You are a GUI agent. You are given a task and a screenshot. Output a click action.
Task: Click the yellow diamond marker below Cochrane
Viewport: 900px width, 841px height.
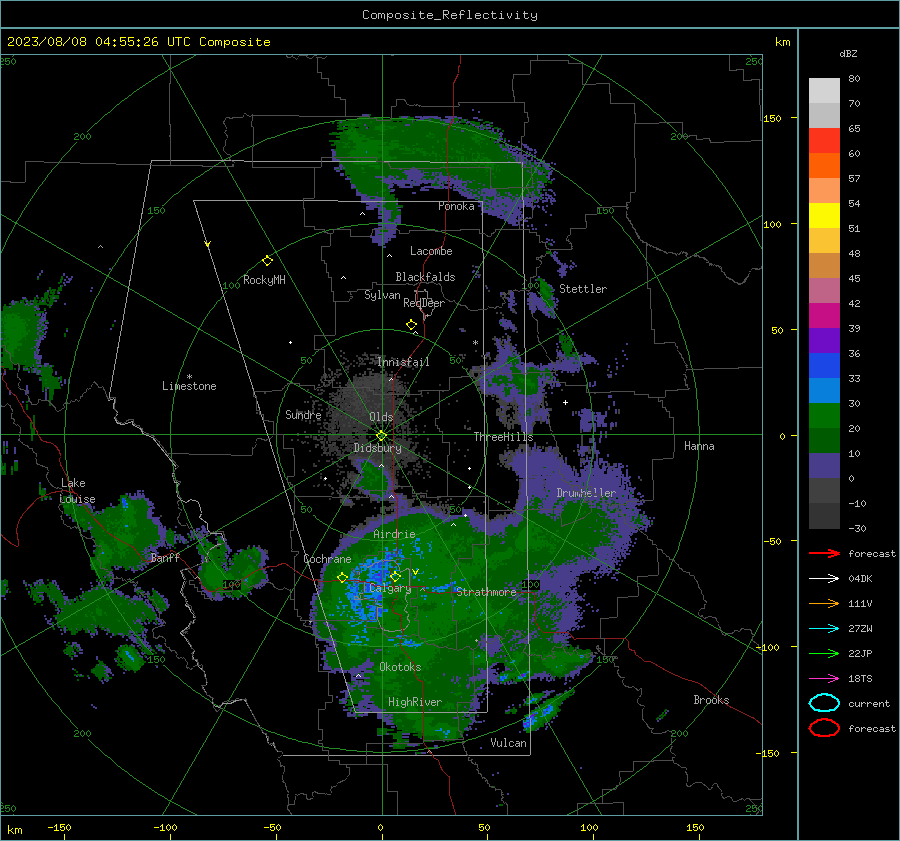click(x=343, y=578)
